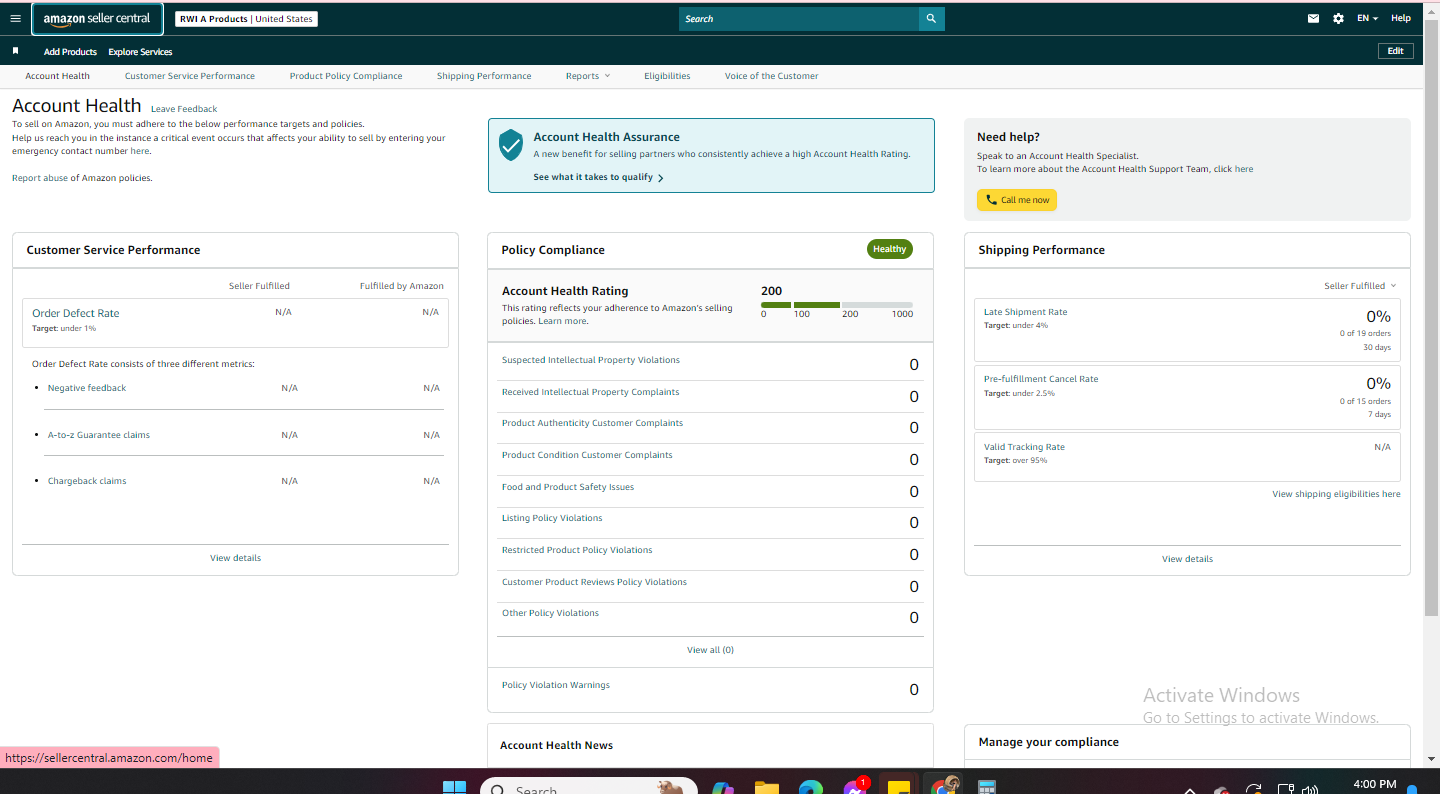Click the magnifier search button

931,19
